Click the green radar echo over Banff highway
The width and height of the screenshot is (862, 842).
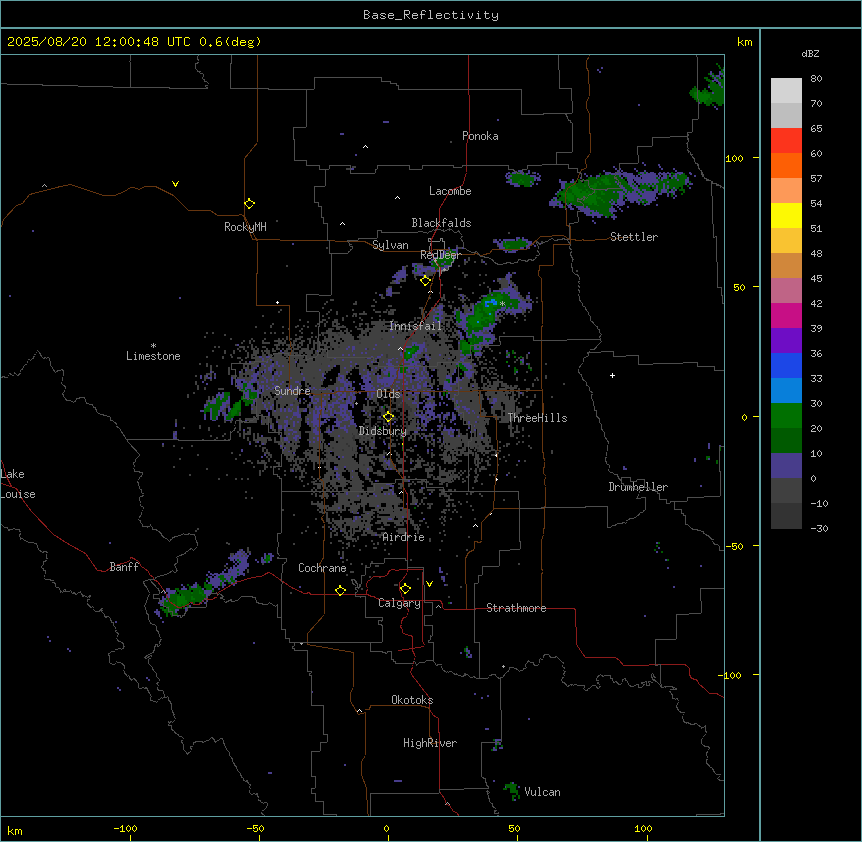(x=185, y=598)
